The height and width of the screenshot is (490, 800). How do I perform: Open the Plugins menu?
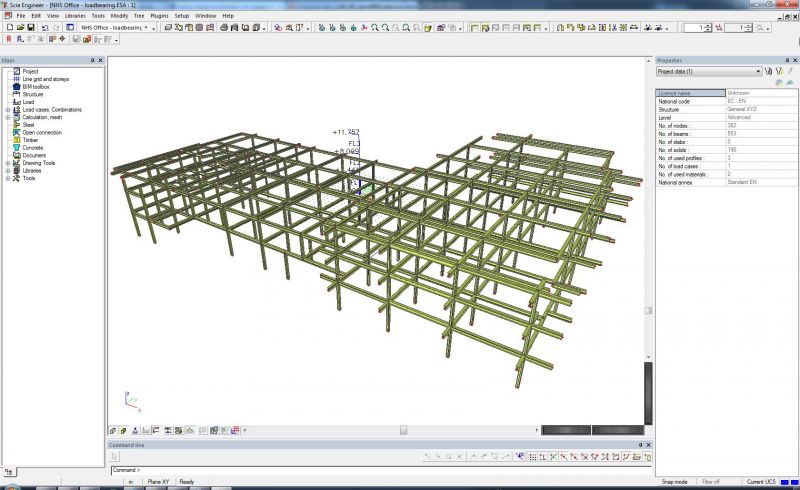[x=160, y=16]
